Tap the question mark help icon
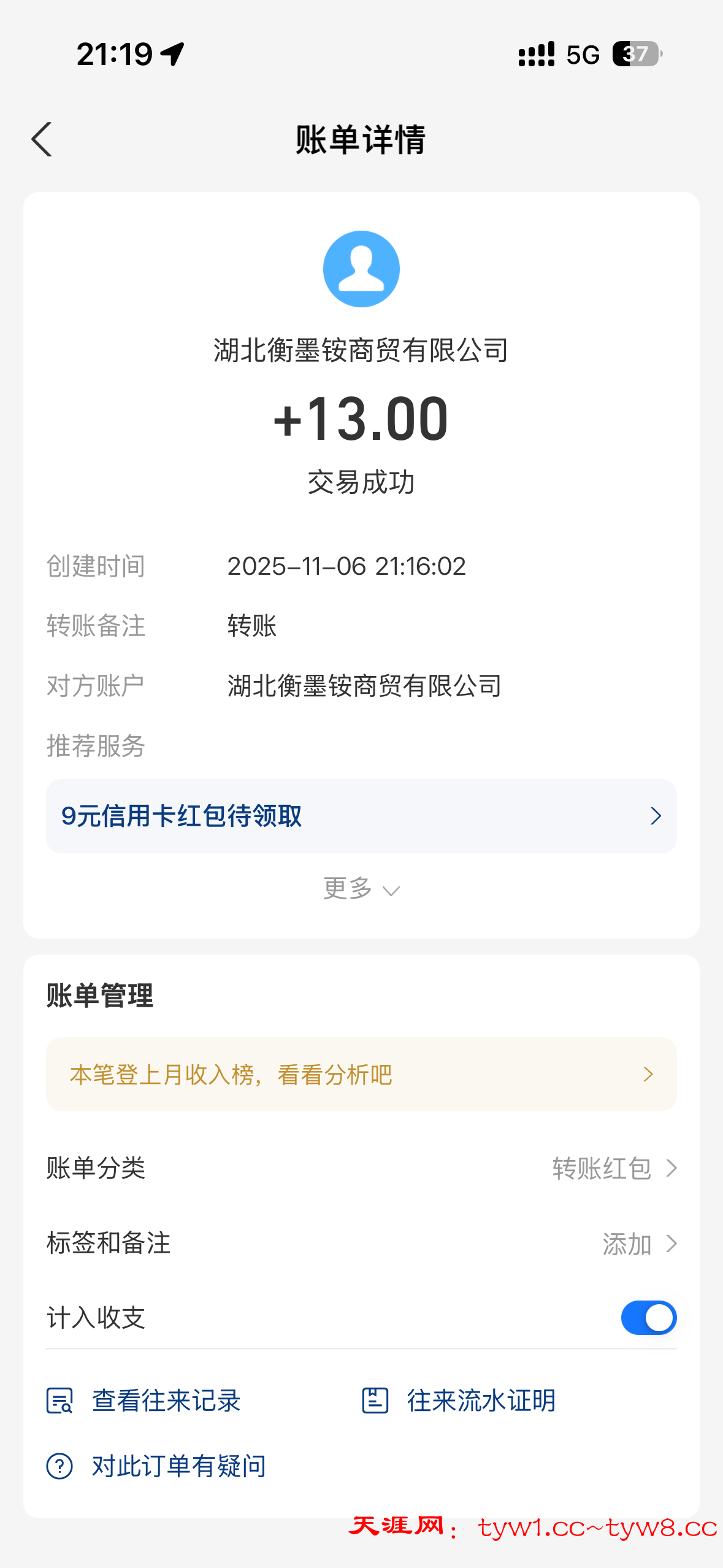The image size is (723, 1568). pos(59,1466)
